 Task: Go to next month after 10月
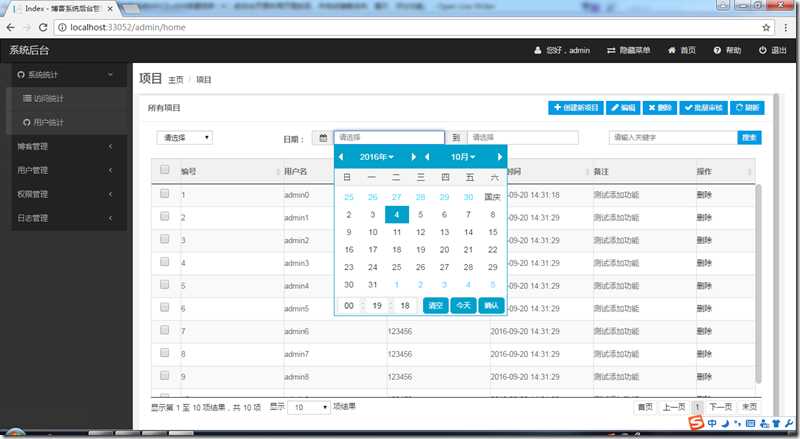point(500,157)
